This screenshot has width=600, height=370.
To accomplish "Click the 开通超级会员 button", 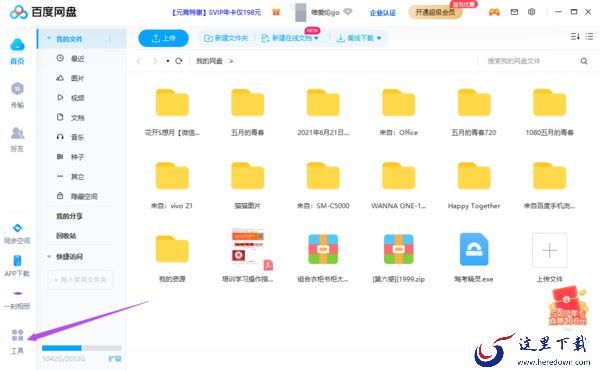I will (x=435, y=12).
